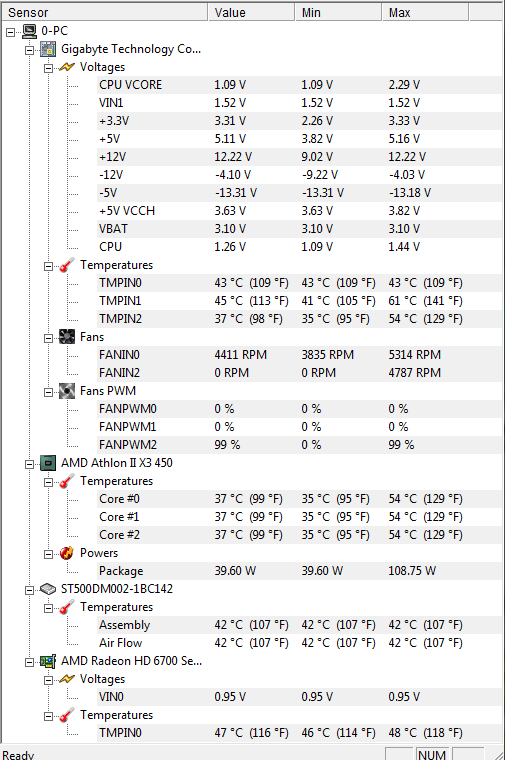Click the Gigabyte motherboard icon
This screenshot has width=505, height=760.
click(x=48, y=49)
